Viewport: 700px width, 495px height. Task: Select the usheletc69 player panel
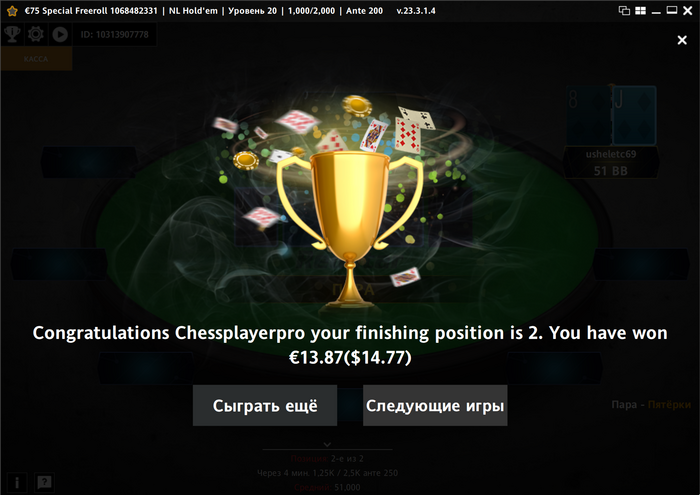611,162
